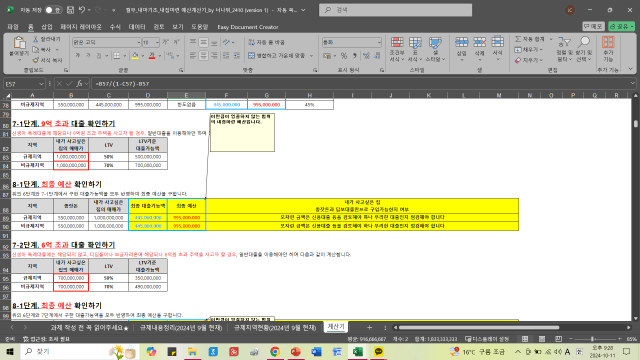Open Find & Select dropdown
This screenshot has height=360, width=640.
[584, 49]
